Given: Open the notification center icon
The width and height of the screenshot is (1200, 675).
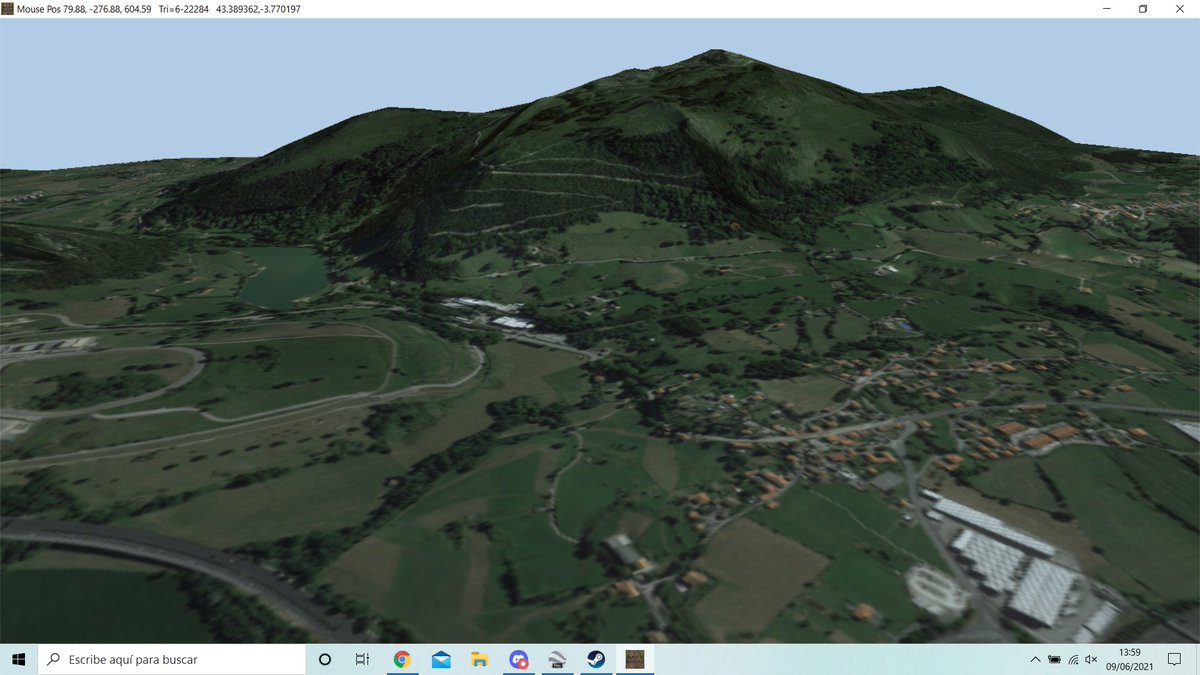Looking at the screenshot, I should click(x=1174, y=659).
